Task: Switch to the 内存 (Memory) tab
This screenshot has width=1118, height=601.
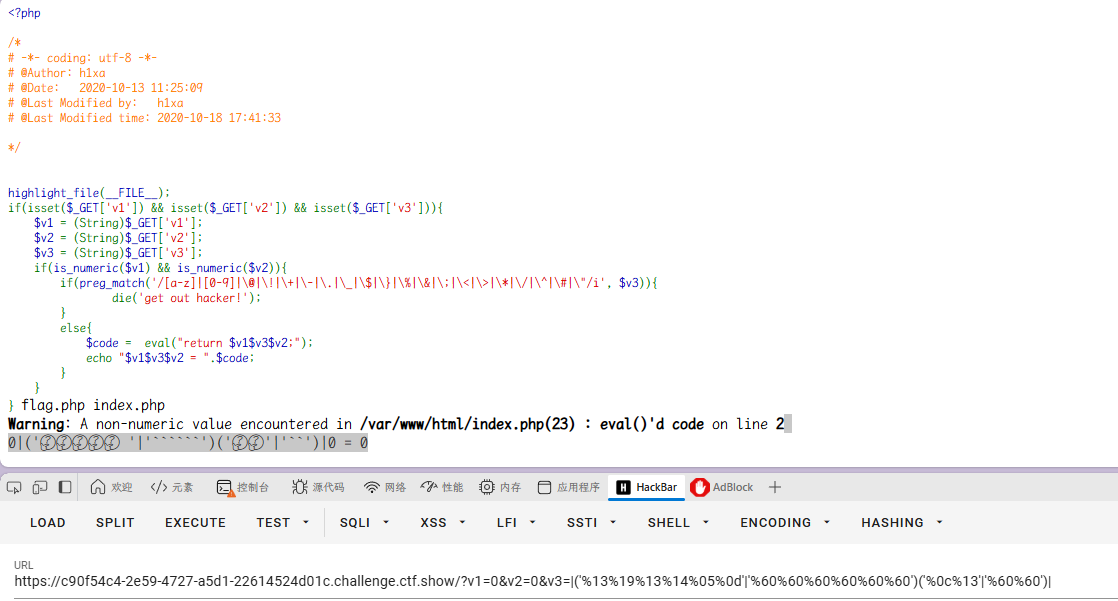Action: (500, 488)
